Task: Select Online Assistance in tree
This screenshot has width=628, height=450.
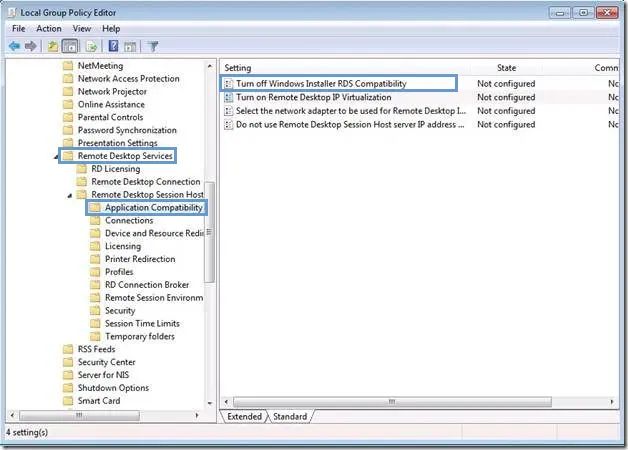Action: tap(111, 104)
